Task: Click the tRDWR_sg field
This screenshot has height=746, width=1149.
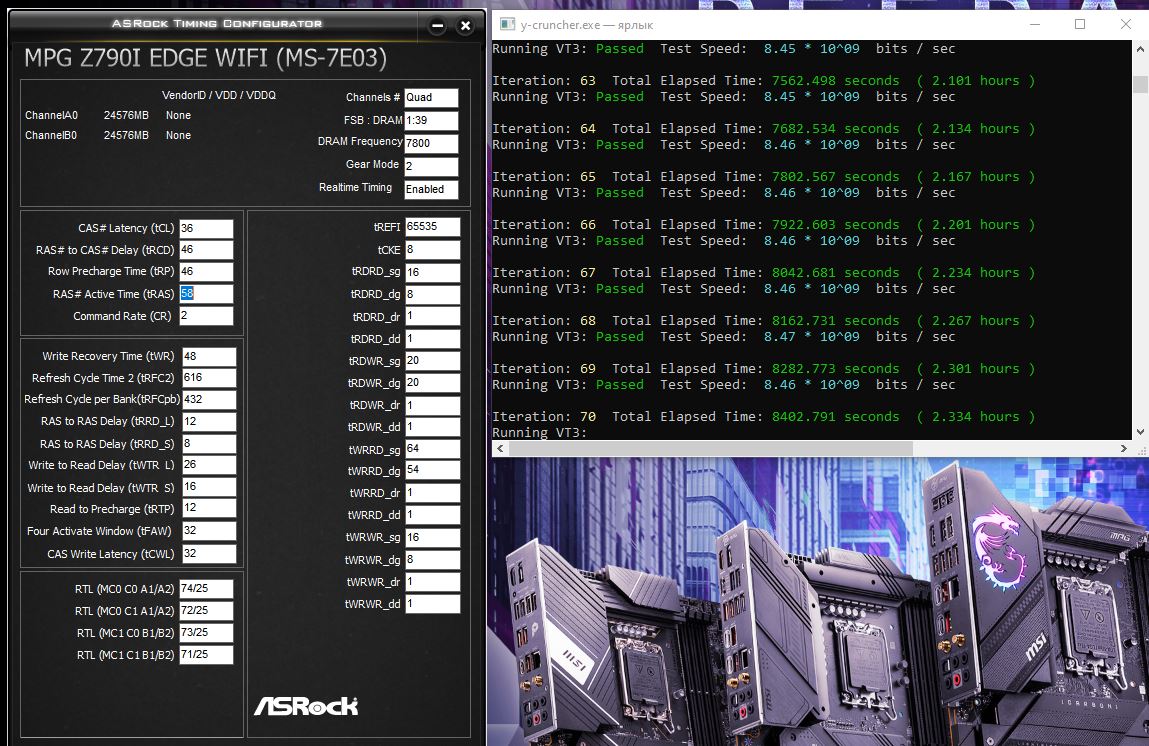Action: click(x=432, y=361)
